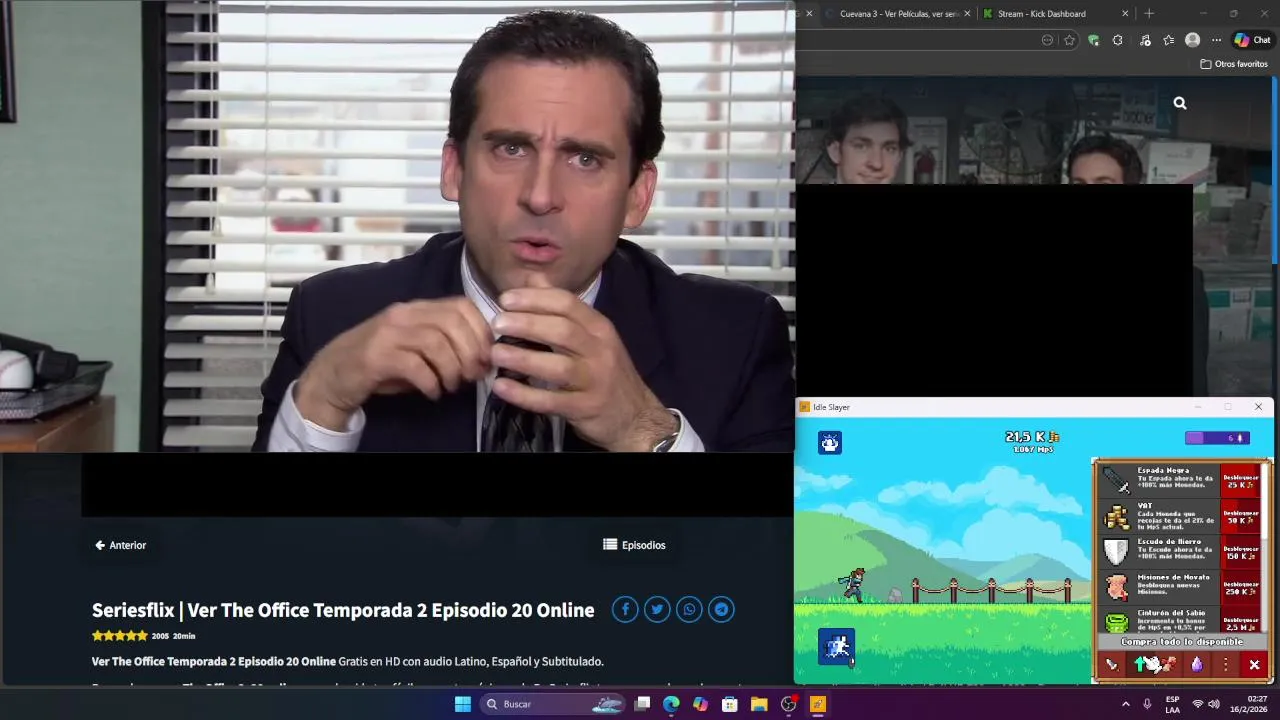Open Copilot from the taskbar
Screen dimensions: 1280x720
click(x=700, y=704)
